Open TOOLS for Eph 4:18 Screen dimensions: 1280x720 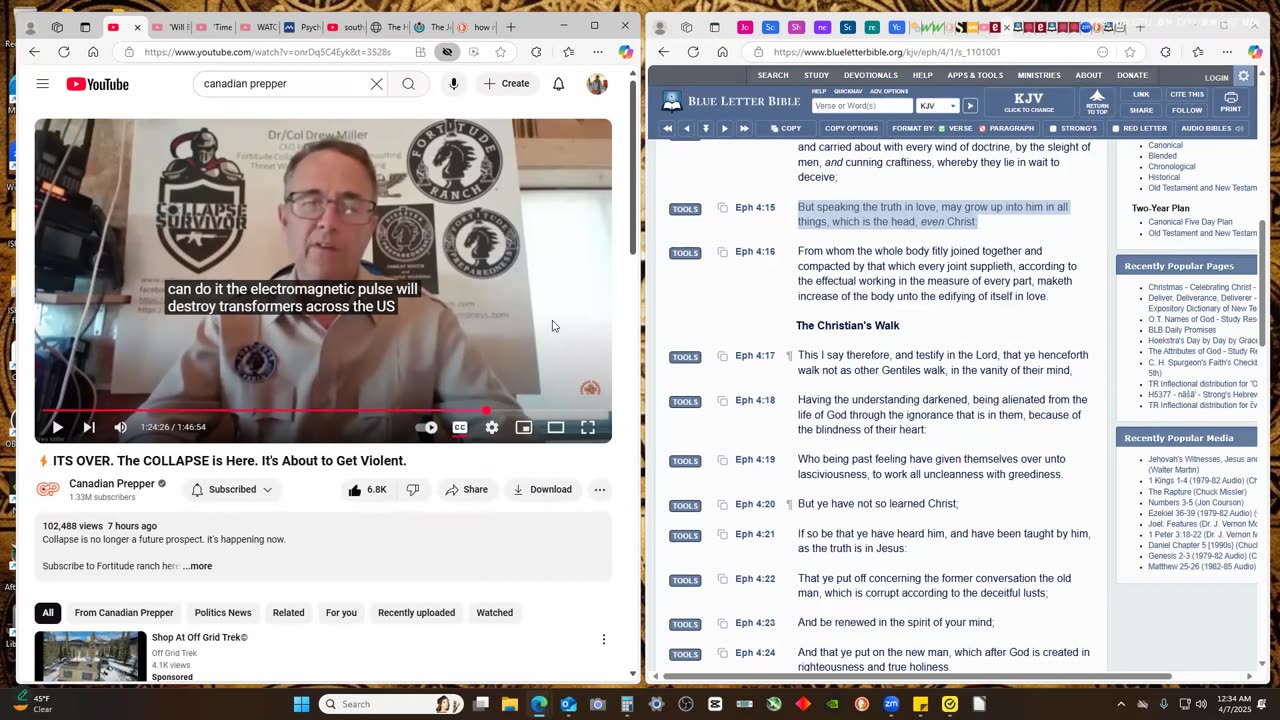(x=685, y=402)
